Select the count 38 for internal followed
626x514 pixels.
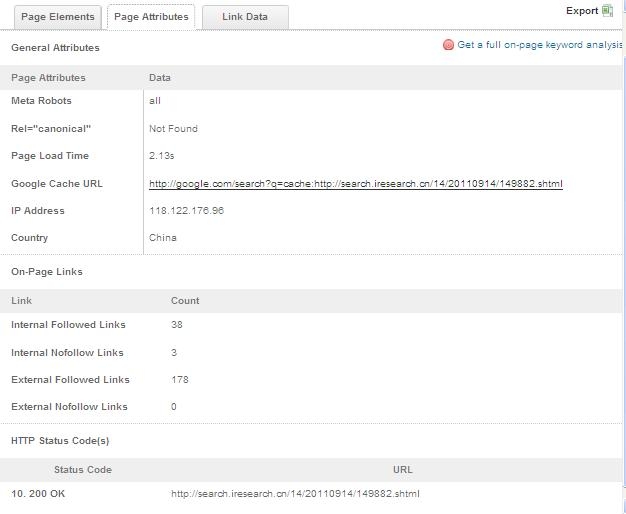pyautogui.click(x=177, y=325)
